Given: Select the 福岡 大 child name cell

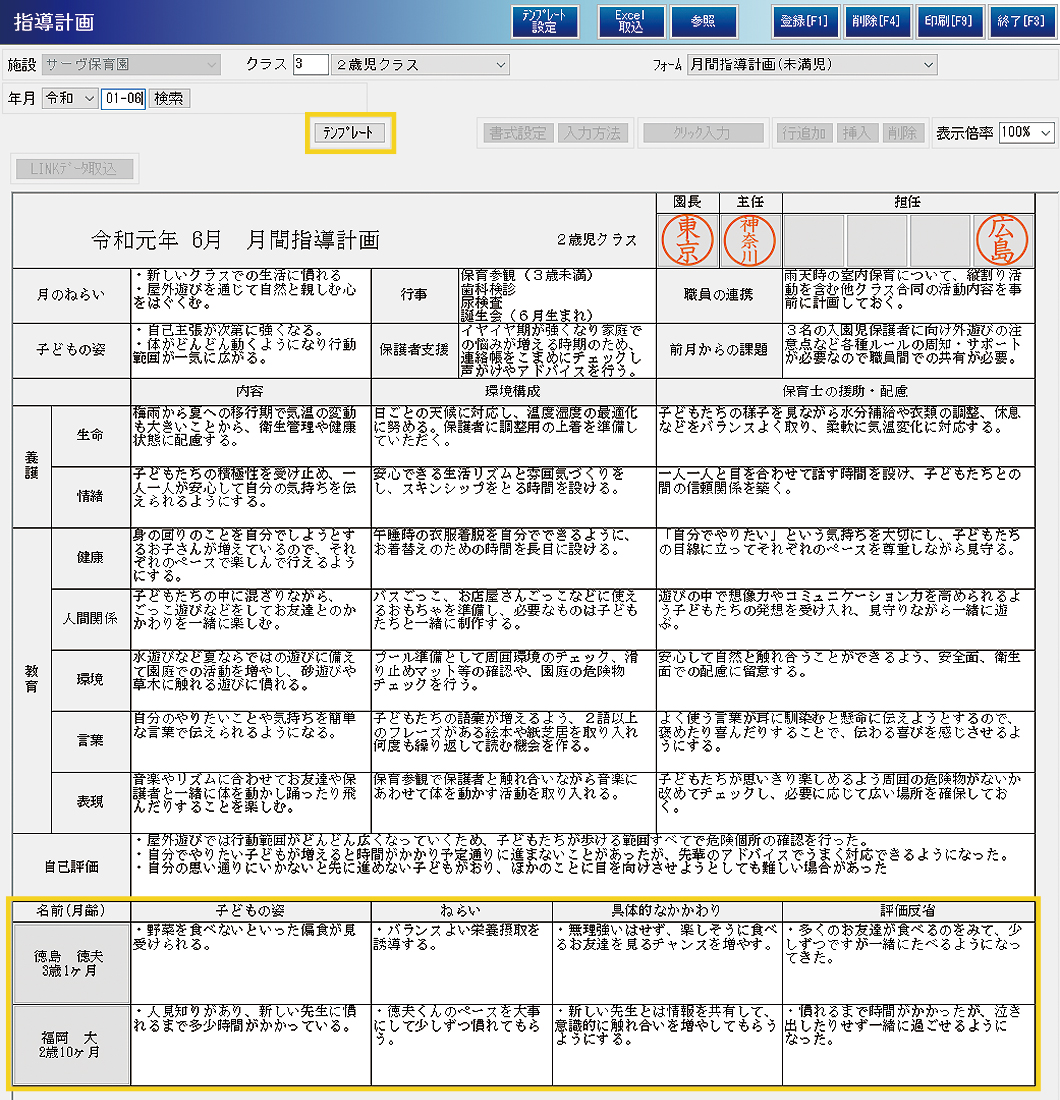Looking at the screenshot, I should (x=70, y=1044).
